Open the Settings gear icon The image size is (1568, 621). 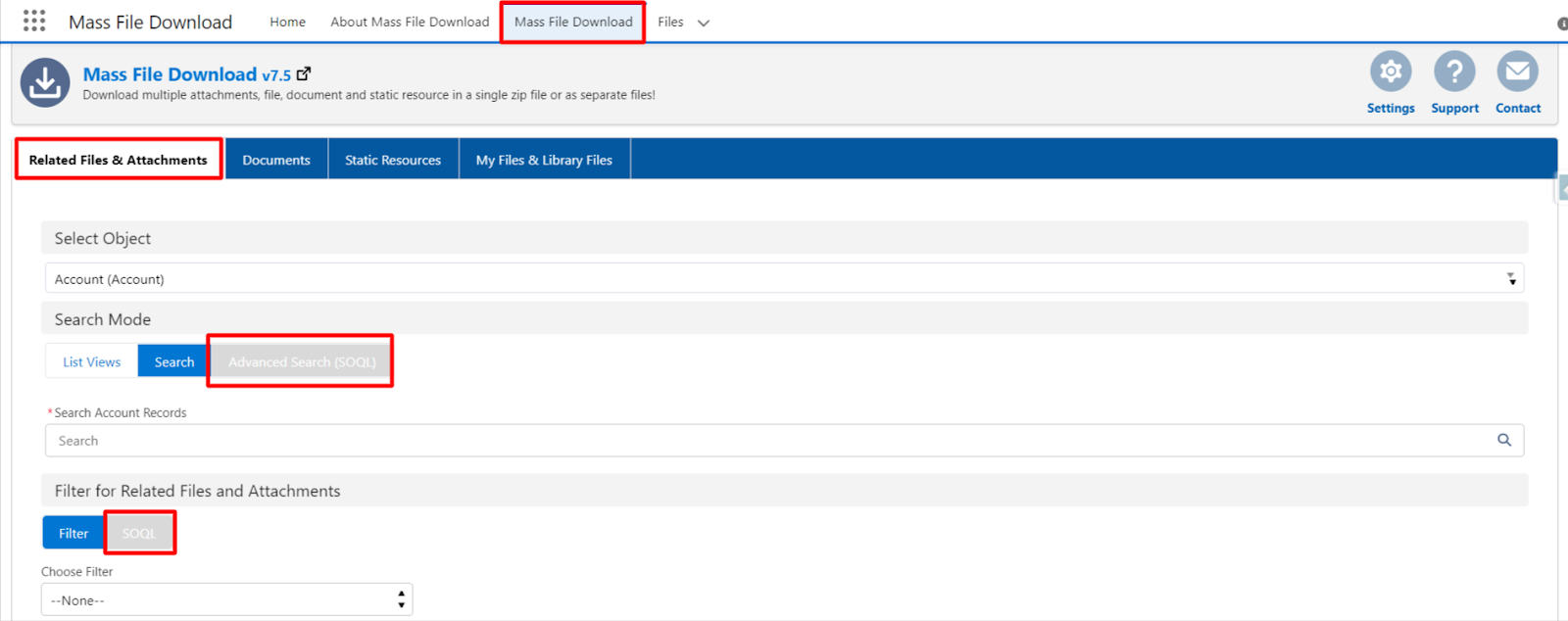pyautogui.click(x=1391, y=72)
